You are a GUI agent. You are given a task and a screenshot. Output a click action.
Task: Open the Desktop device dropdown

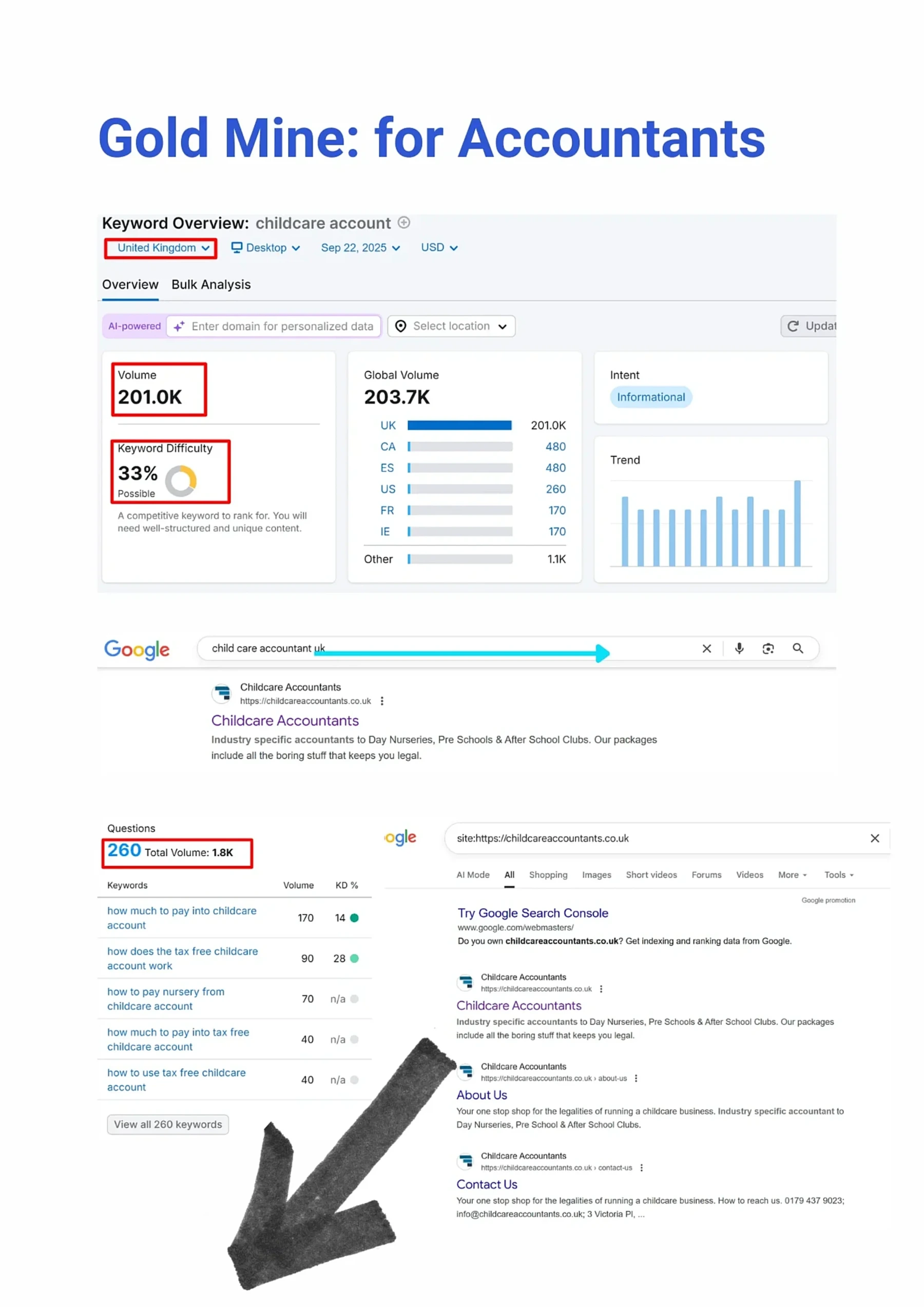265,247
